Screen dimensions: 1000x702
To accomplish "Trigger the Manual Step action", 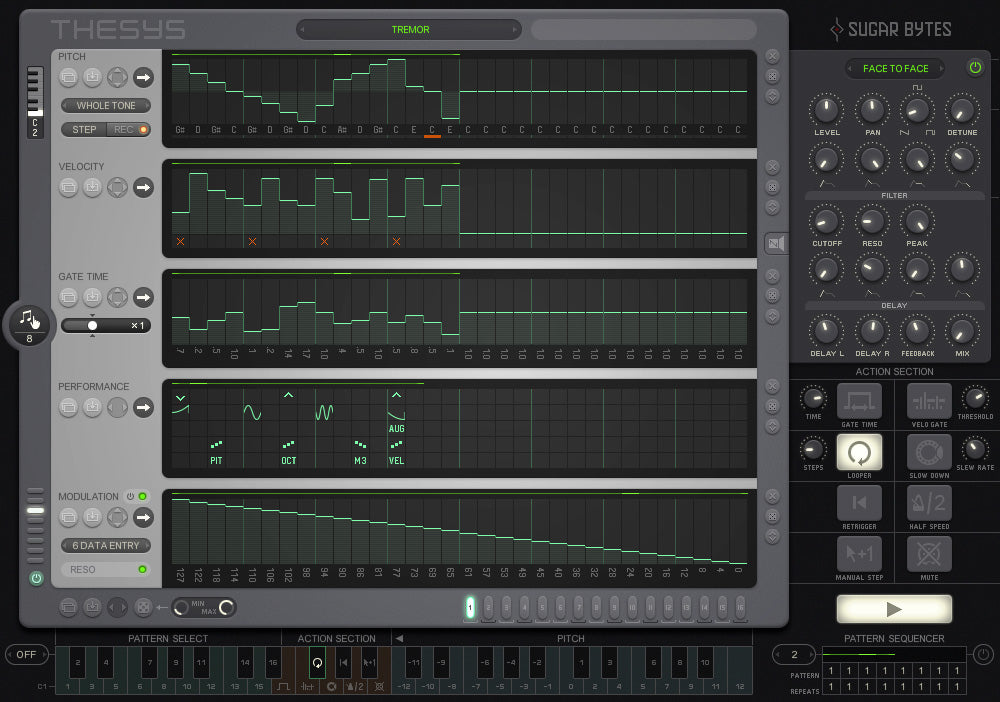I will (858, 554).
